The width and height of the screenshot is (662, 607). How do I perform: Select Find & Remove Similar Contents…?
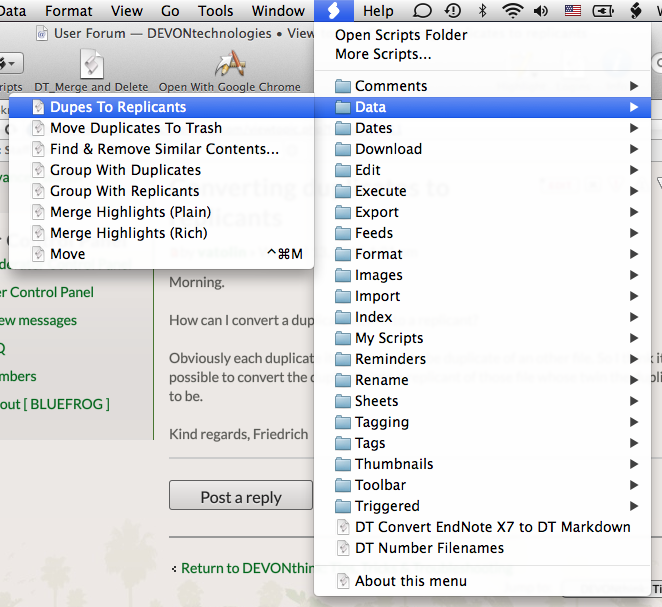[161, 149]
